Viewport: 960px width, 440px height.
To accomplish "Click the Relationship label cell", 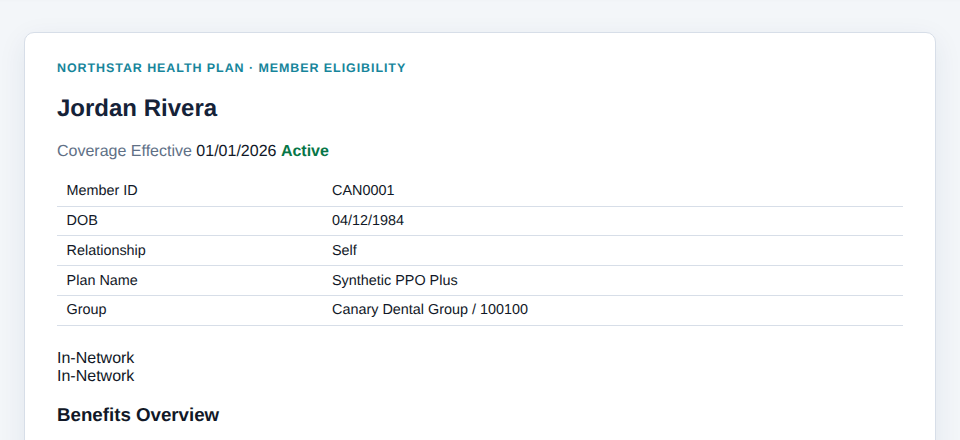I will point(190,251).
